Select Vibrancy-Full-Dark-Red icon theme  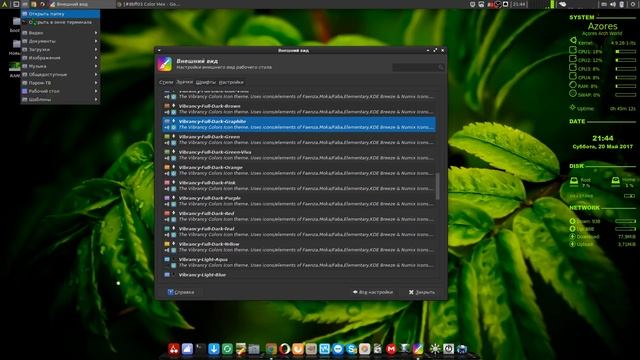point(299,216)
